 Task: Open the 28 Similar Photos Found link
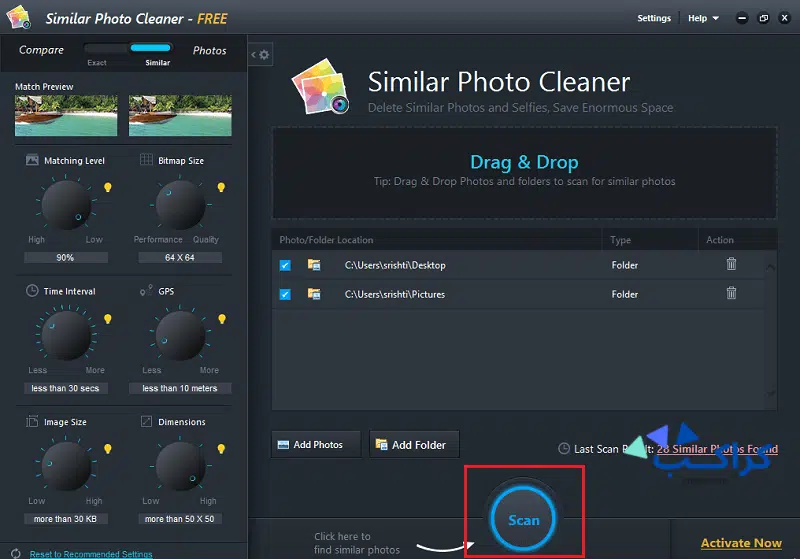717,449
